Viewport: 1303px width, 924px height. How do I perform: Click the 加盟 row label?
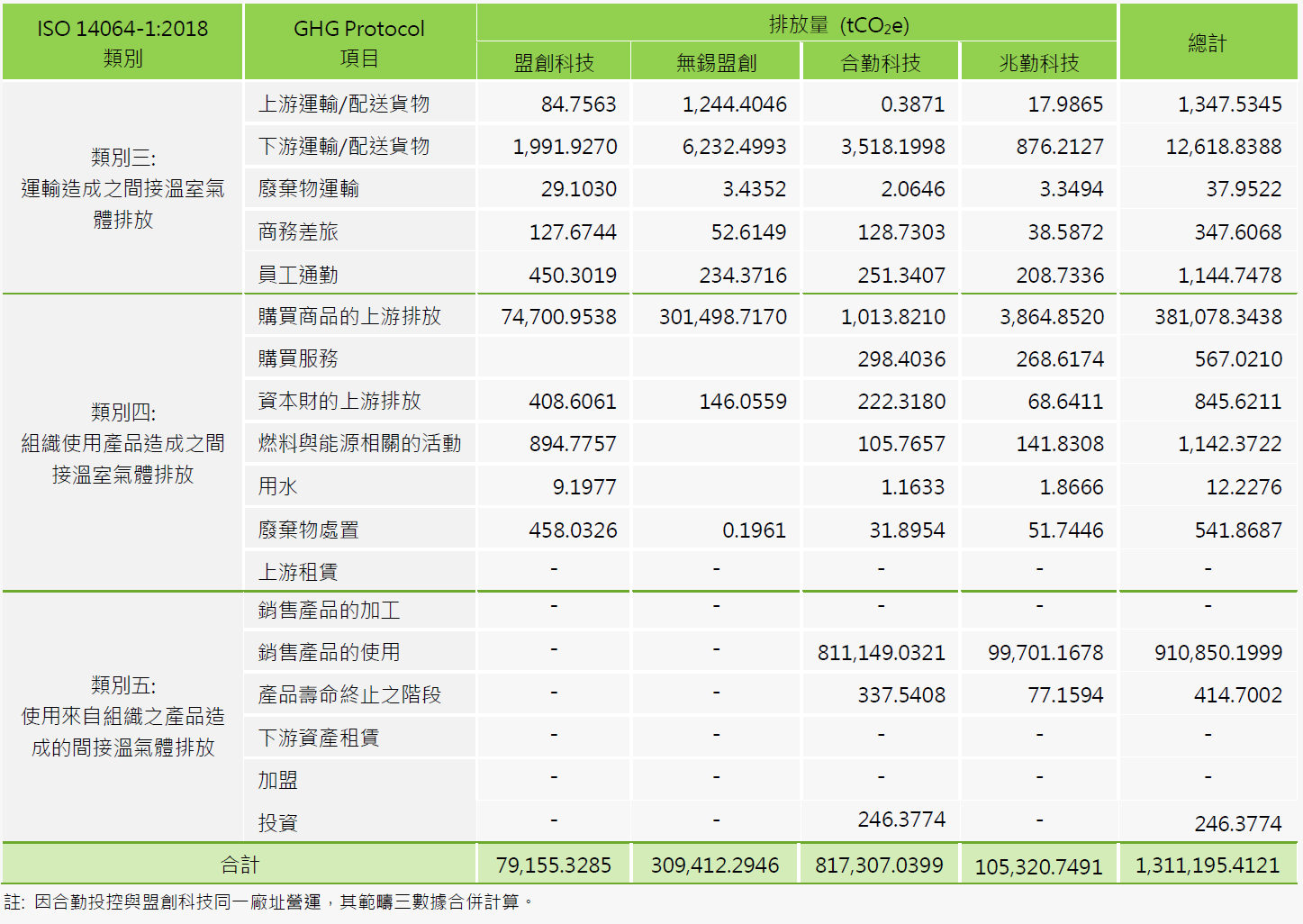point(277,781)
